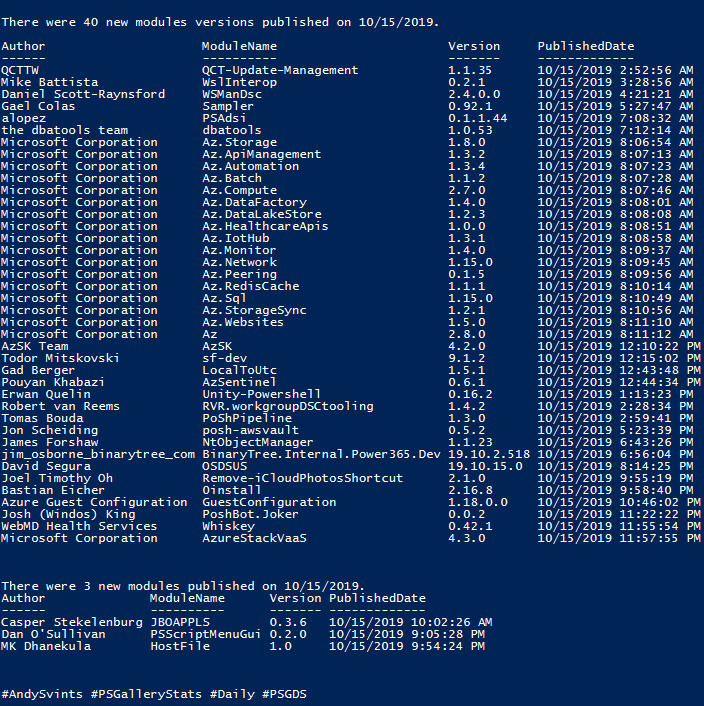The width and height of the screenshot is (704, 706).
Task: Click the QCT-Update-Management module name
Action: (279, 70)
